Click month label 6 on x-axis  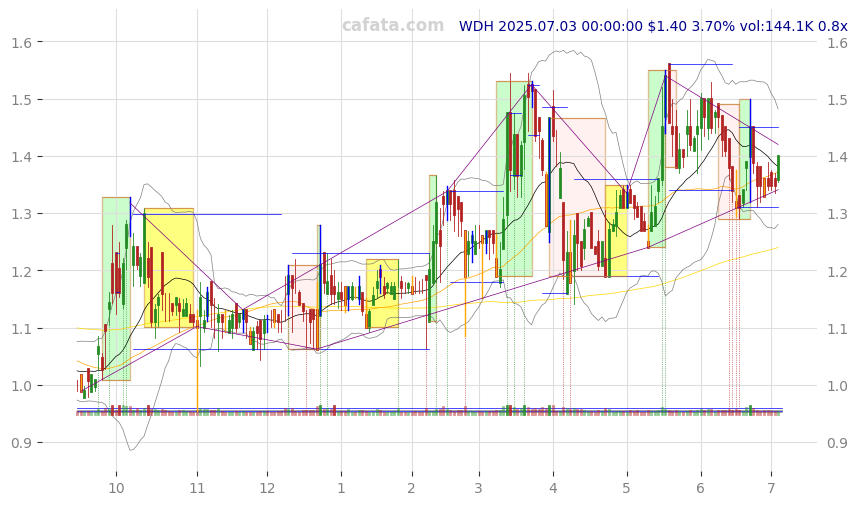click(701, 488)
